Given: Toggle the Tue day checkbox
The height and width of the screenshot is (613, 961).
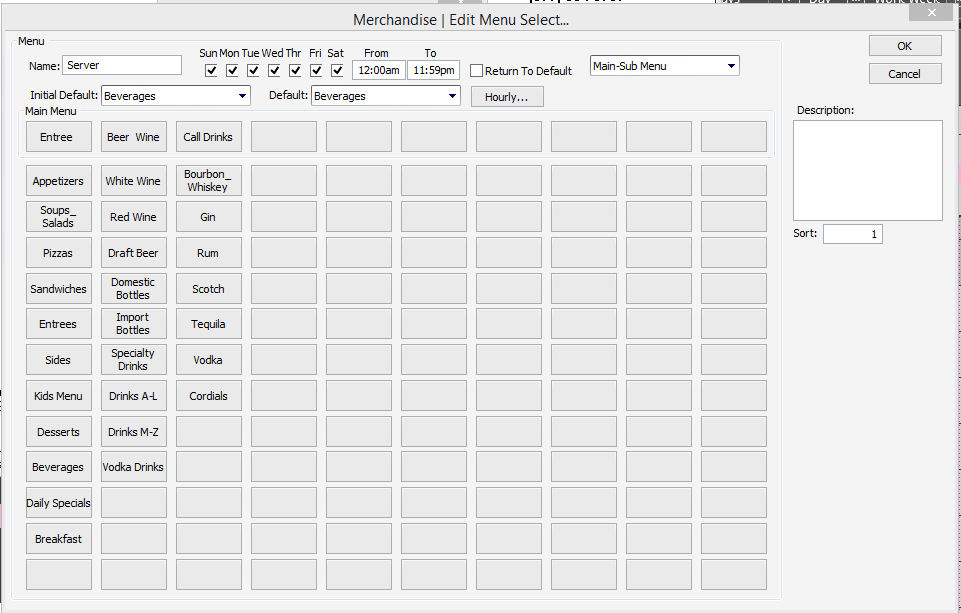Looking at the screenshot, I should (x=253, y=70).
